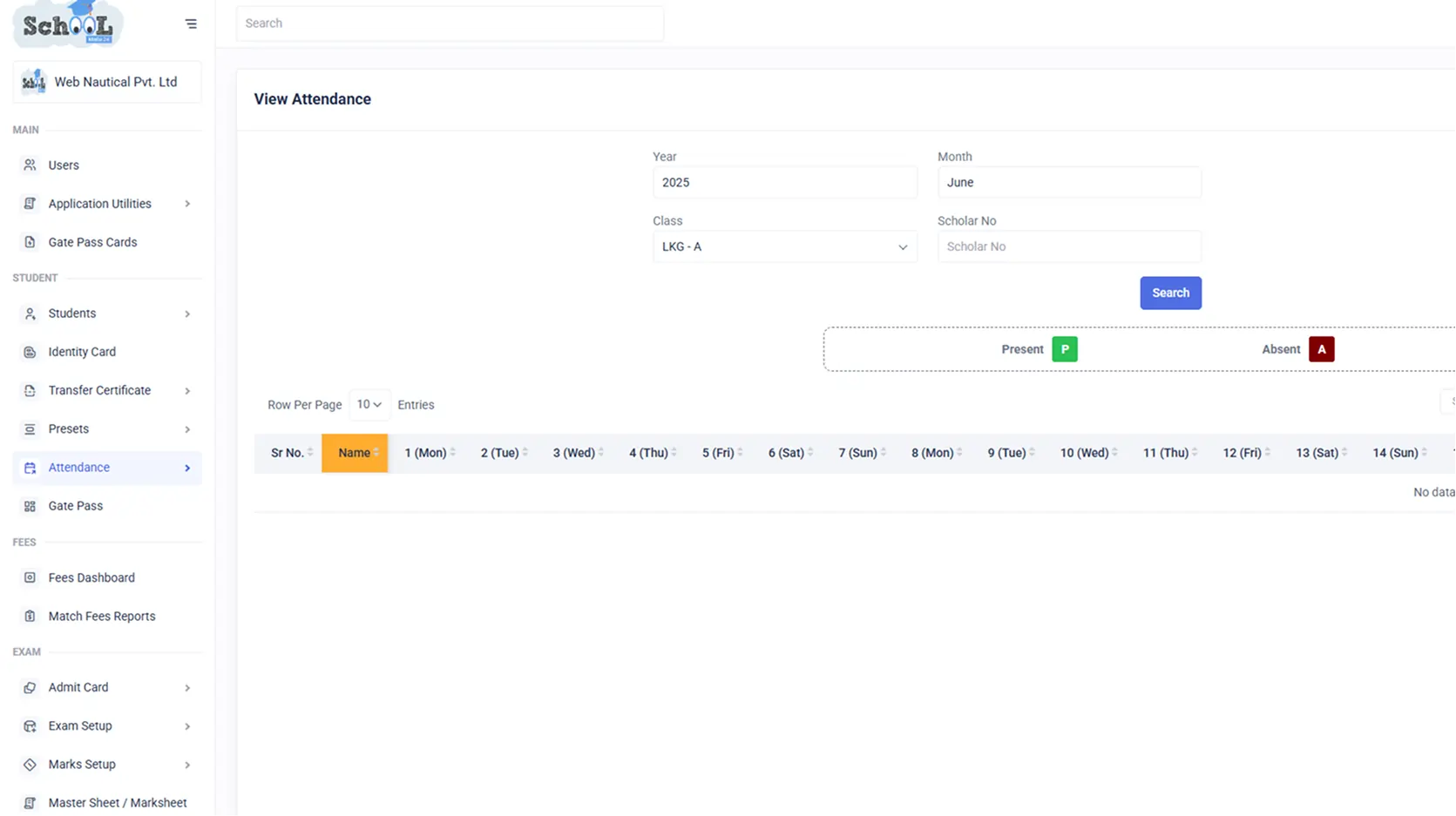
Task: Sort by the 13 (Sat) column arrows
Action: click(1345, 453)
